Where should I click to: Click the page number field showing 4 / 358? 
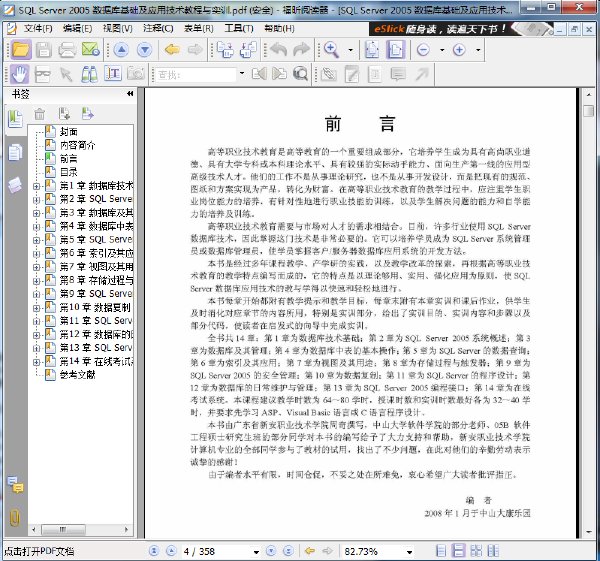(x=216, y=551)
